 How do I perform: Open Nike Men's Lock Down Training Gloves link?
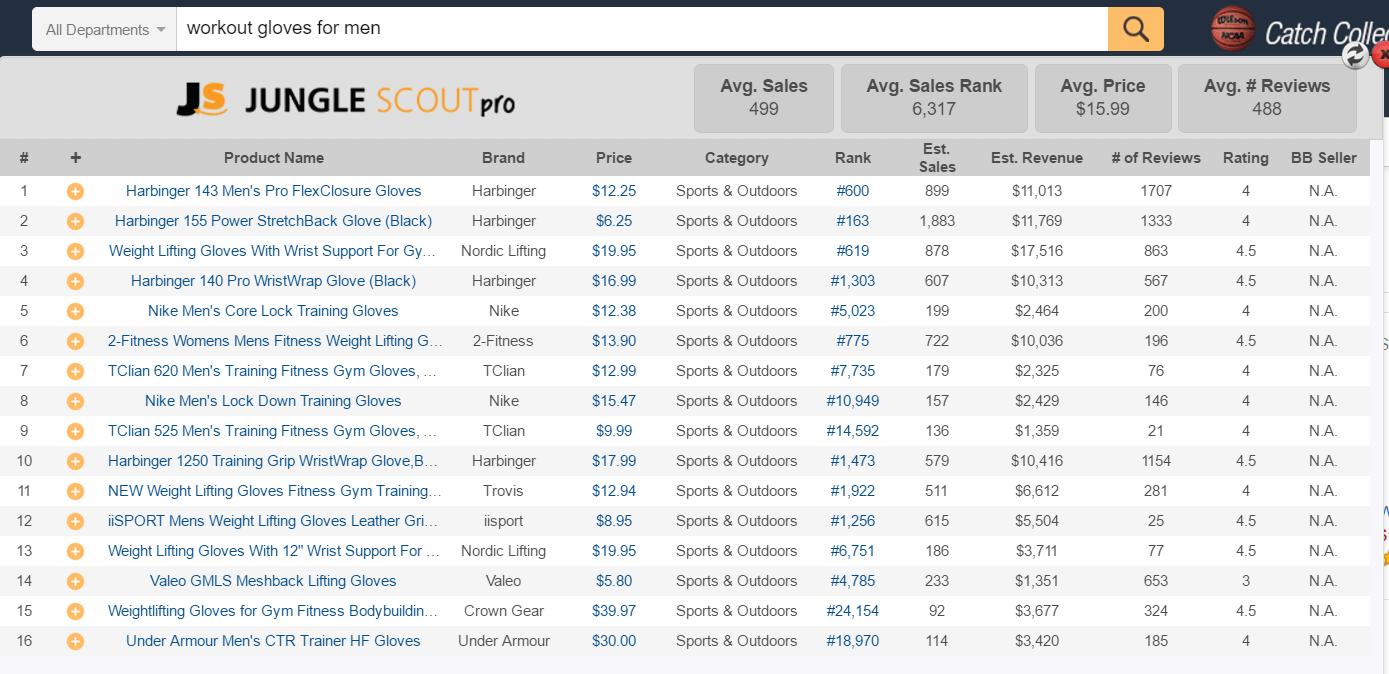coord(273,401)
